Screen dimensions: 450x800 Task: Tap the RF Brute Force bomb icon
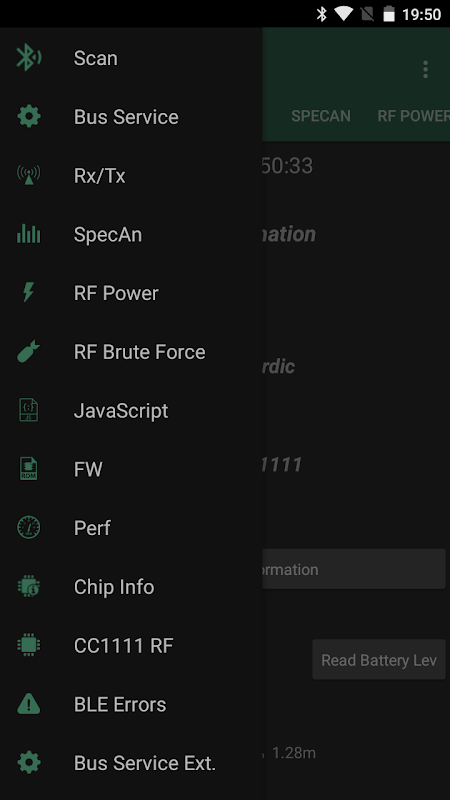click(29, 352)
